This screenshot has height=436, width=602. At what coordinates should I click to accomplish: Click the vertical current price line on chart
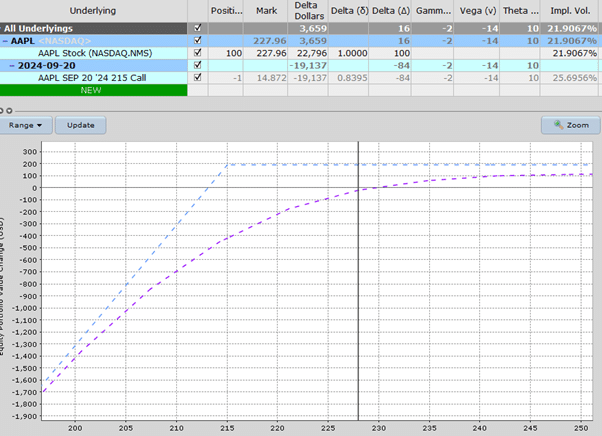click(x=358, y=280)
